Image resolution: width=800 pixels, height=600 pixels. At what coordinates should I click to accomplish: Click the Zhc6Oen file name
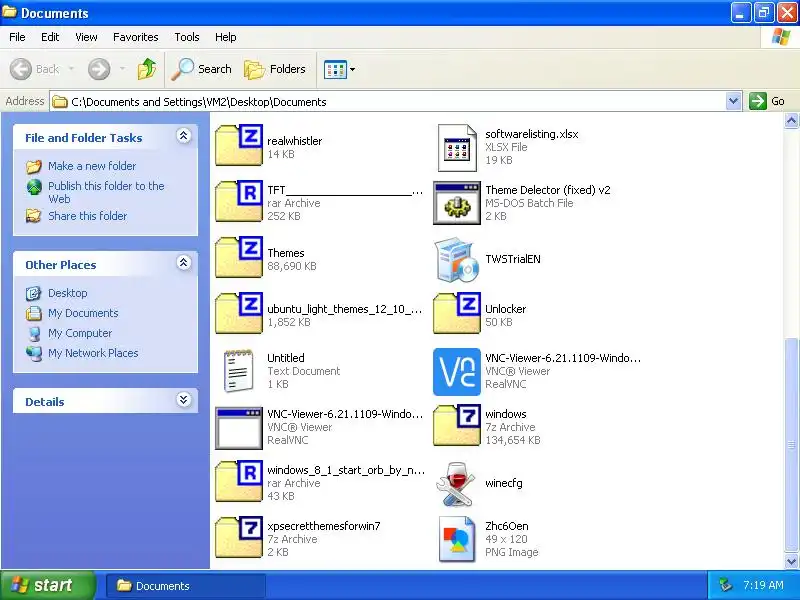point(507,526)
